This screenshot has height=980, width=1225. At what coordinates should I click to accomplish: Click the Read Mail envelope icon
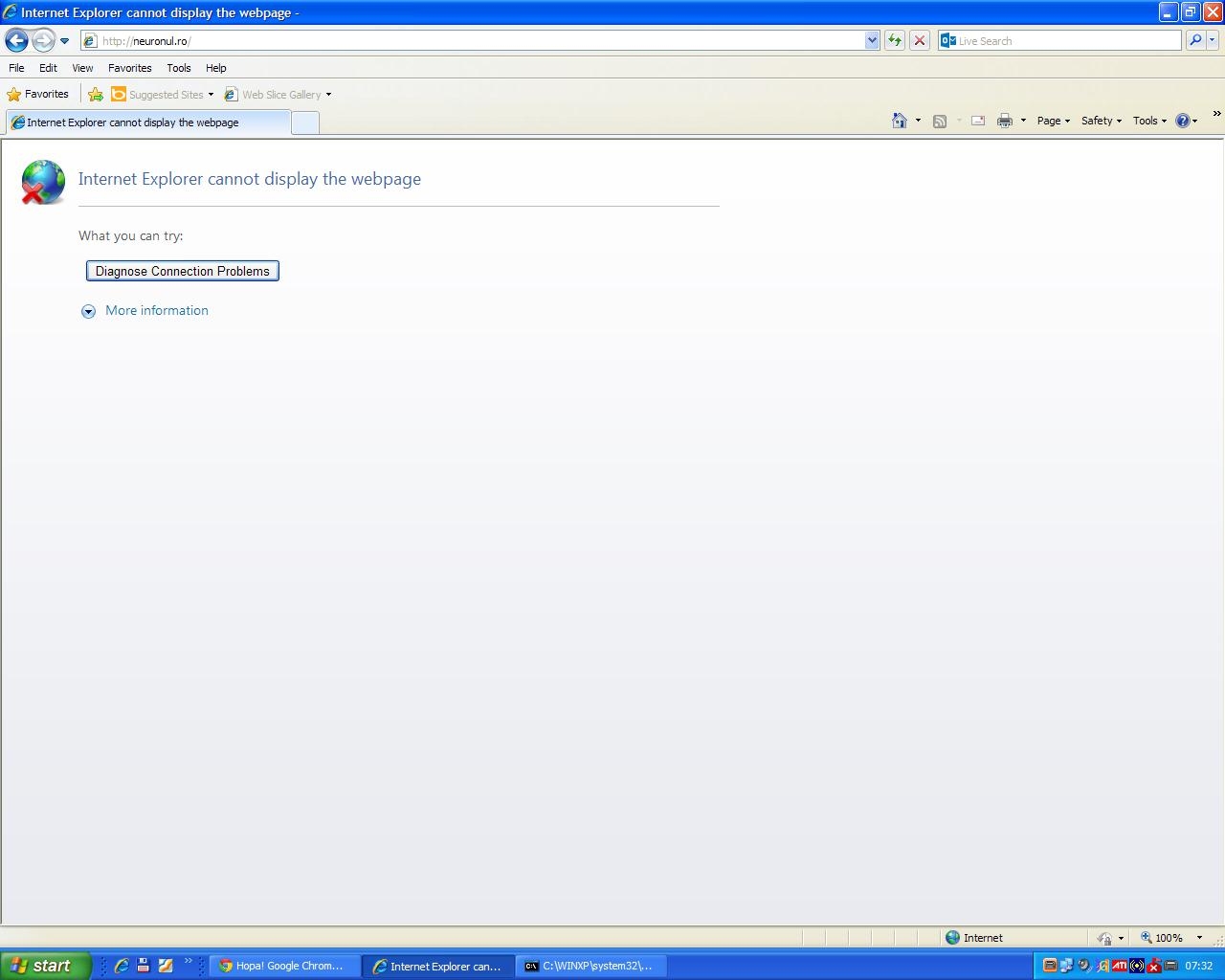[978, 121]
